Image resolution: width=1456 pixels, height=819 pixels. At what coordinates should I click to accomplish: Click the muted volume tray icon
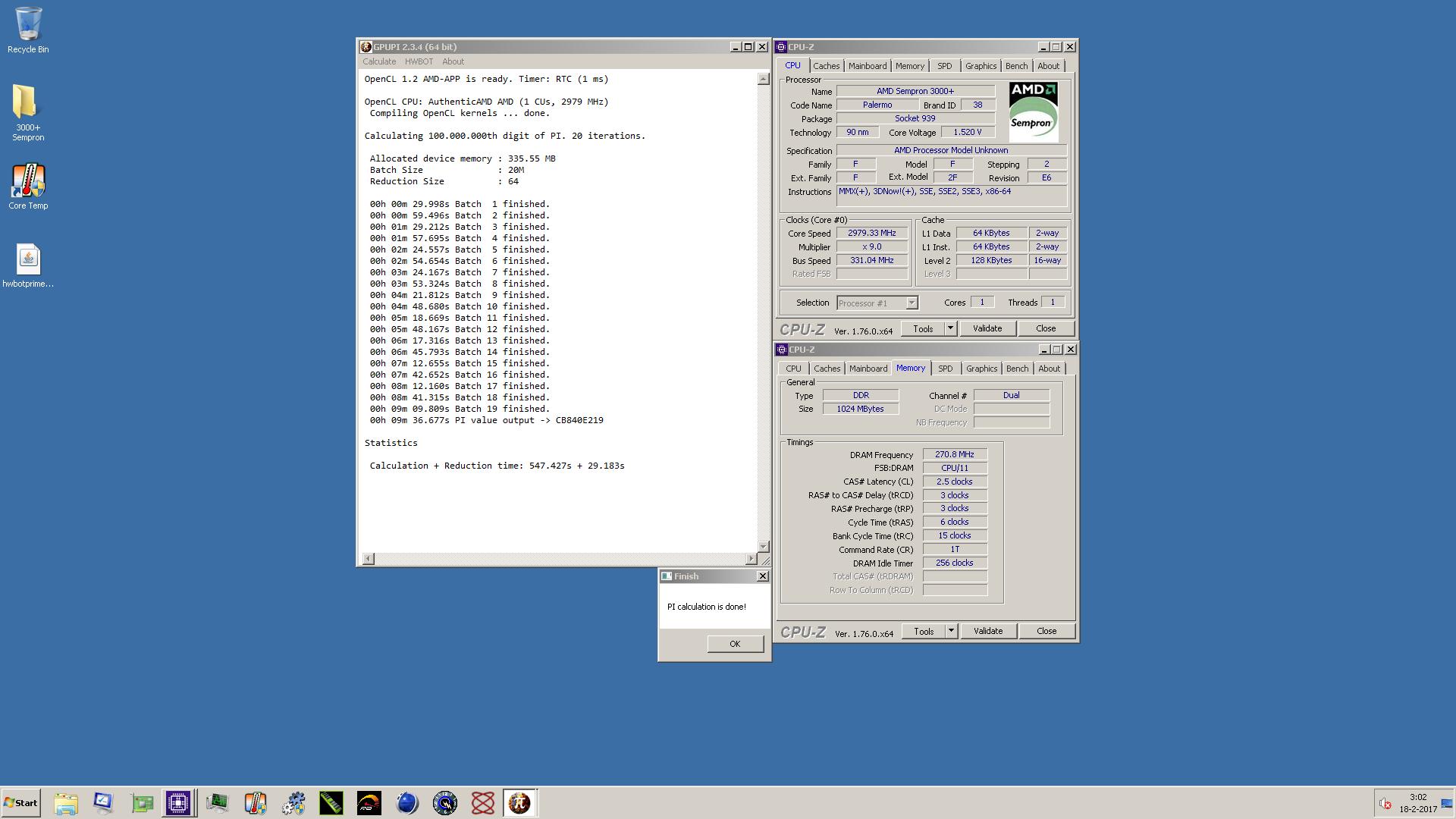tap(1385, 803)
